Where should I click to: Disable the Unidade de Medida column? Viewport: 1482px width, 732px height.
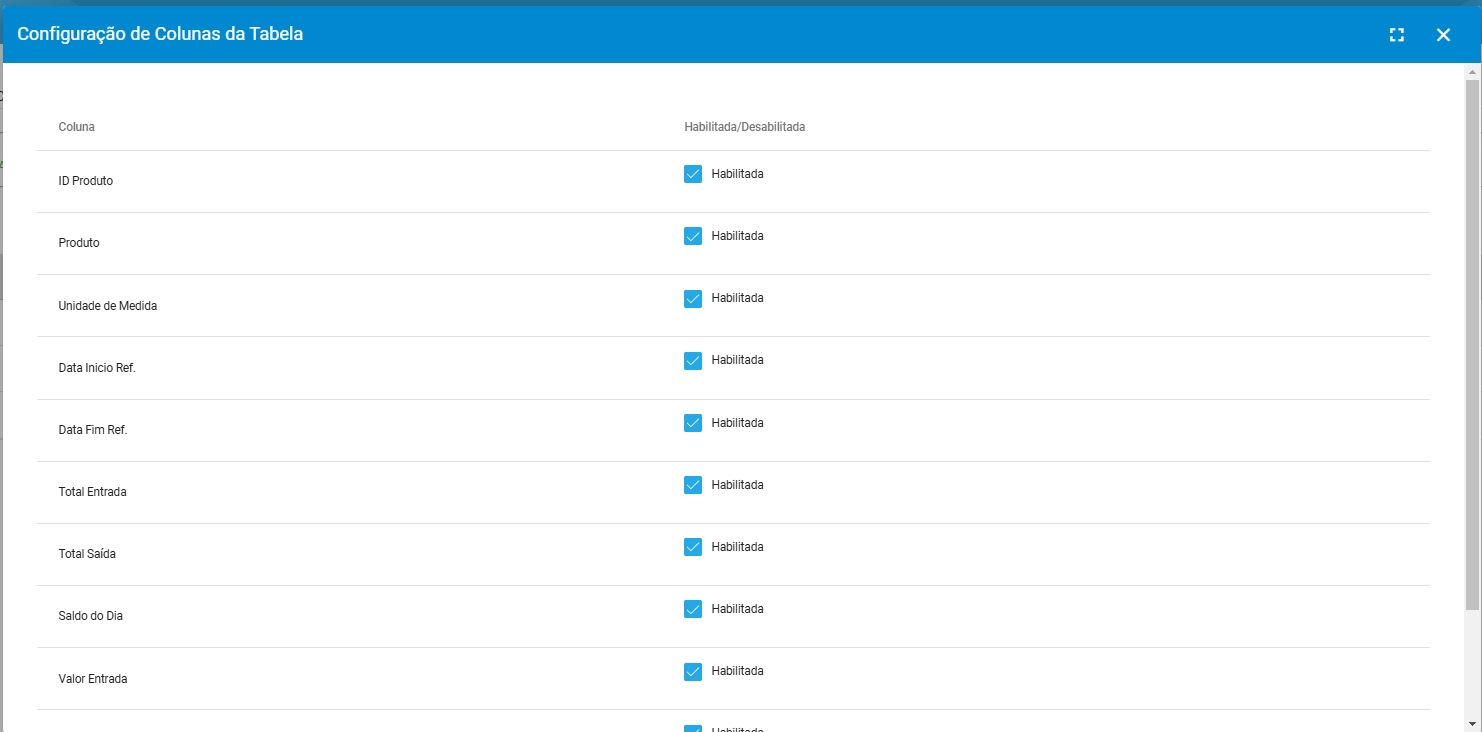pyautogui.click(x=693, y=298)
